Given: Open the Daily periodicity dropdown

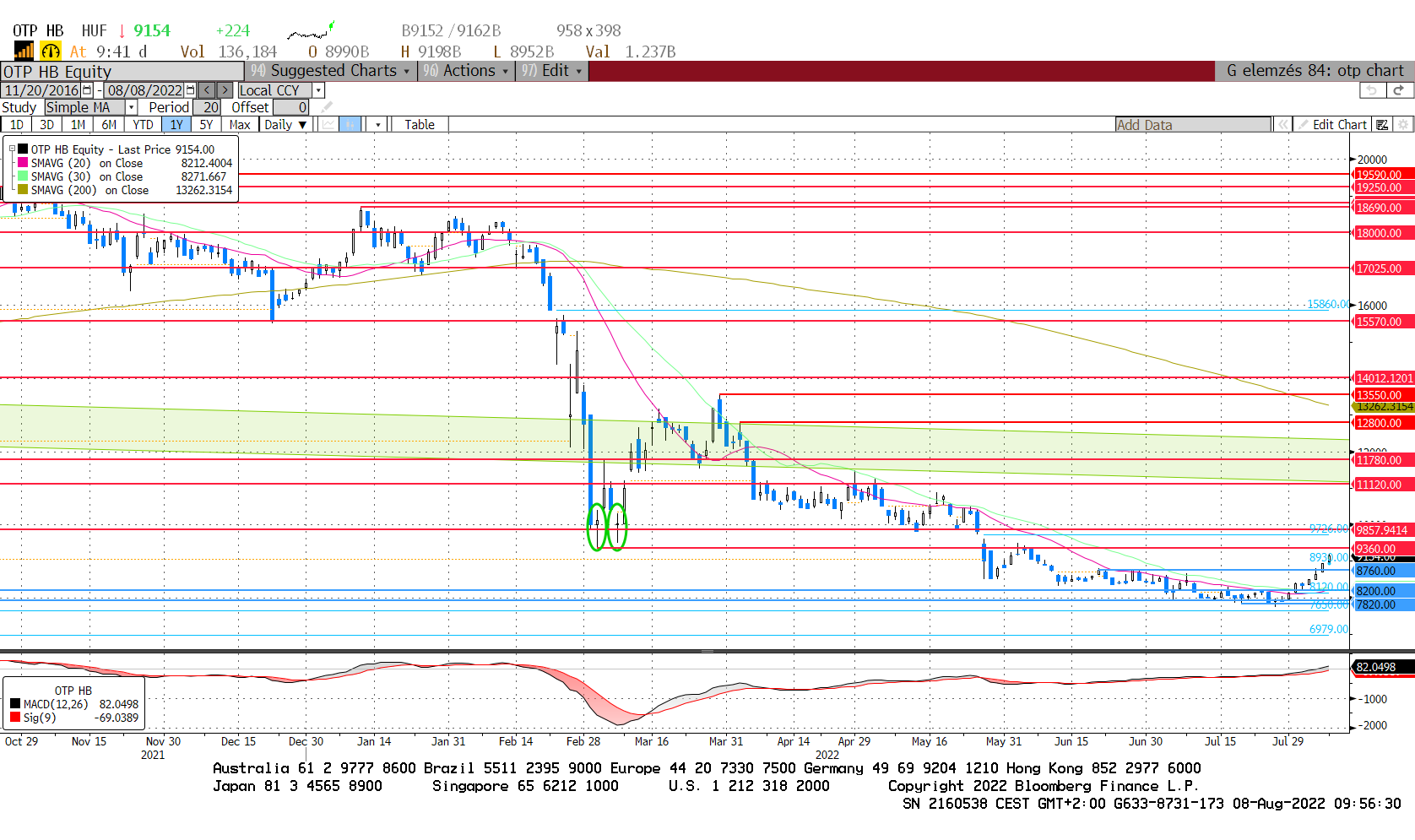Looking at the screenshot, I should tap(285, 125).
